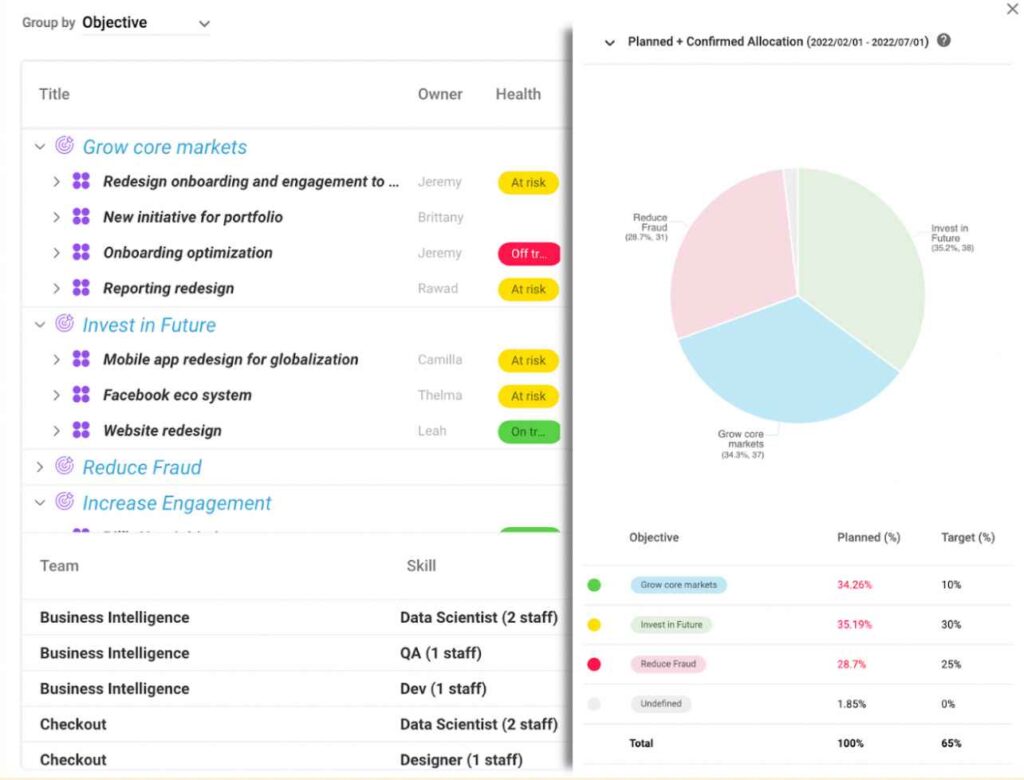Select Checkout Designer (1 staff) row
Image resolution: width=1024 pixels, height=780 pixels.
(x=296, y=758)
